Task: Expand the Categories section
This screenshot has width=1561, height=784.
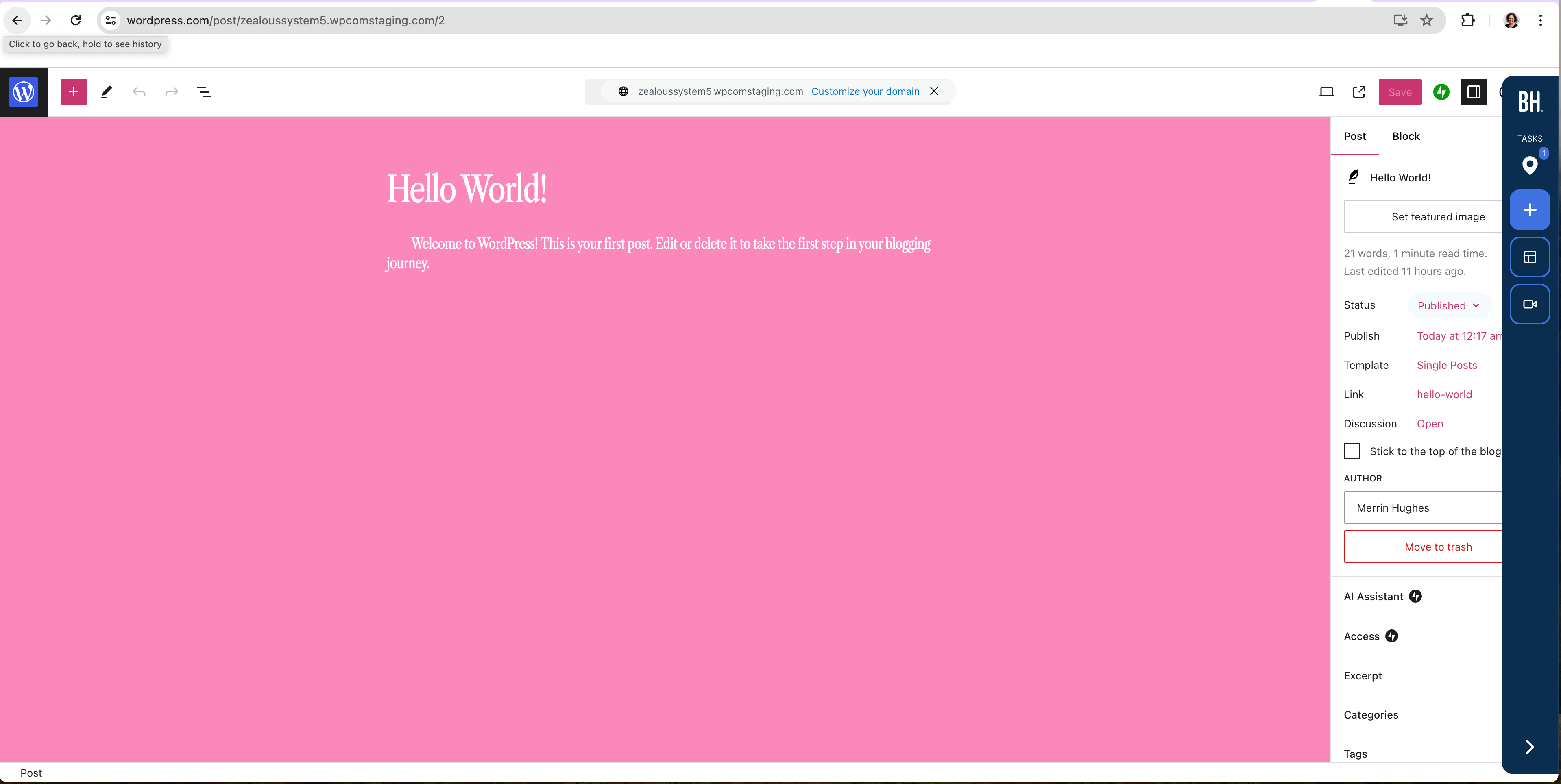Action: point(1416,715)
